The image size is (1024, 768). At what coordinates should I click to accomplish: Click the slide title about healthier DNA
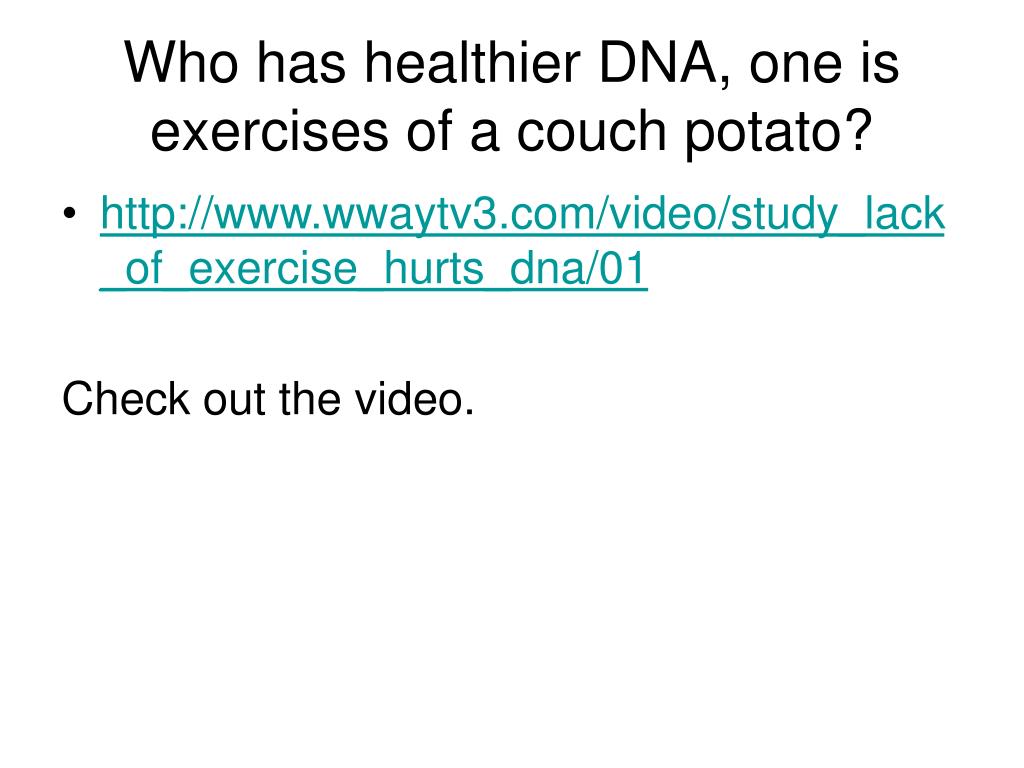click(x=512, y=96)
